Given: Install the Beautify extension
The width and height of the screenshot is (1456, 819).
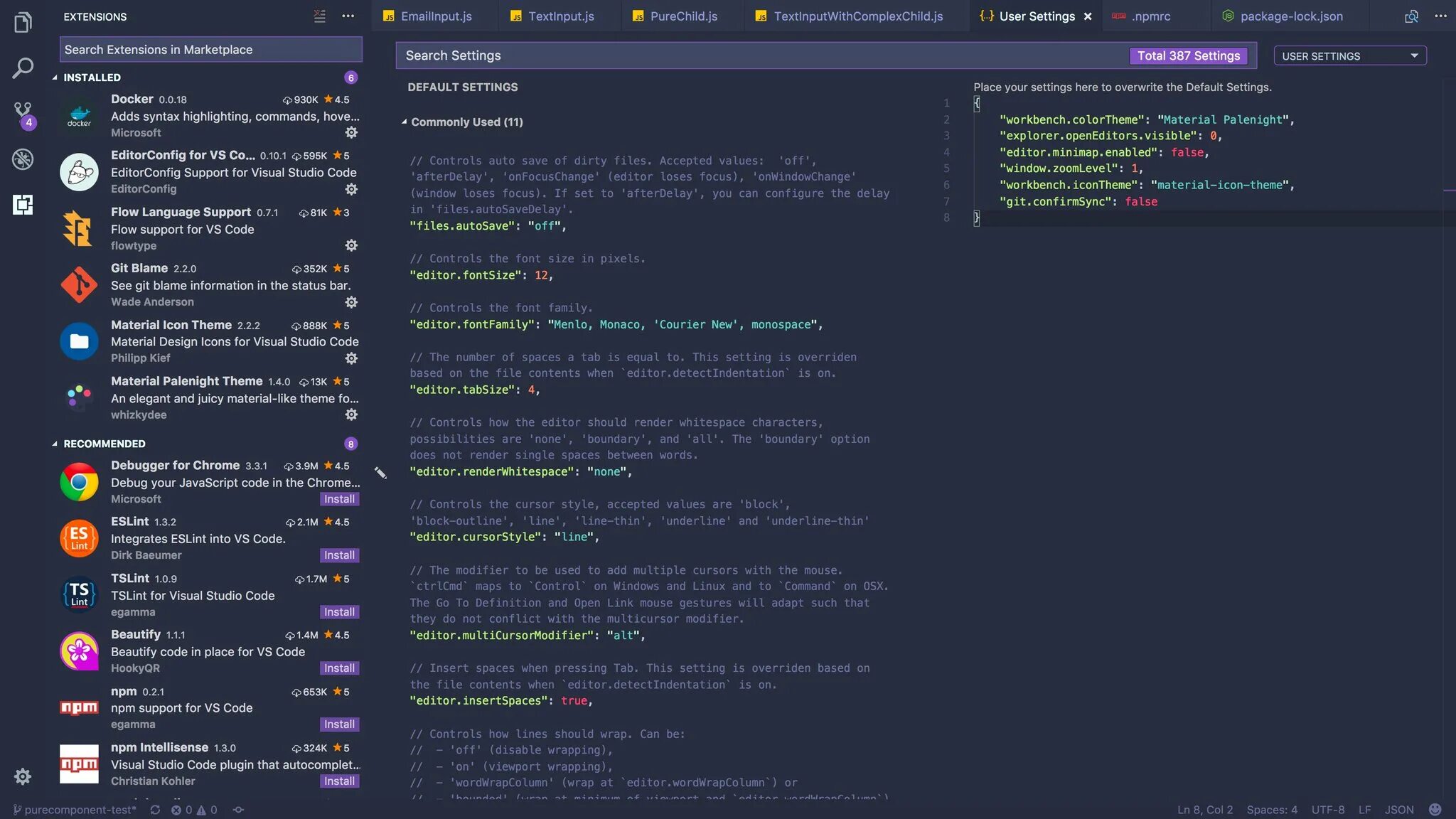Looking at the screenshot, I should (339, 668).
